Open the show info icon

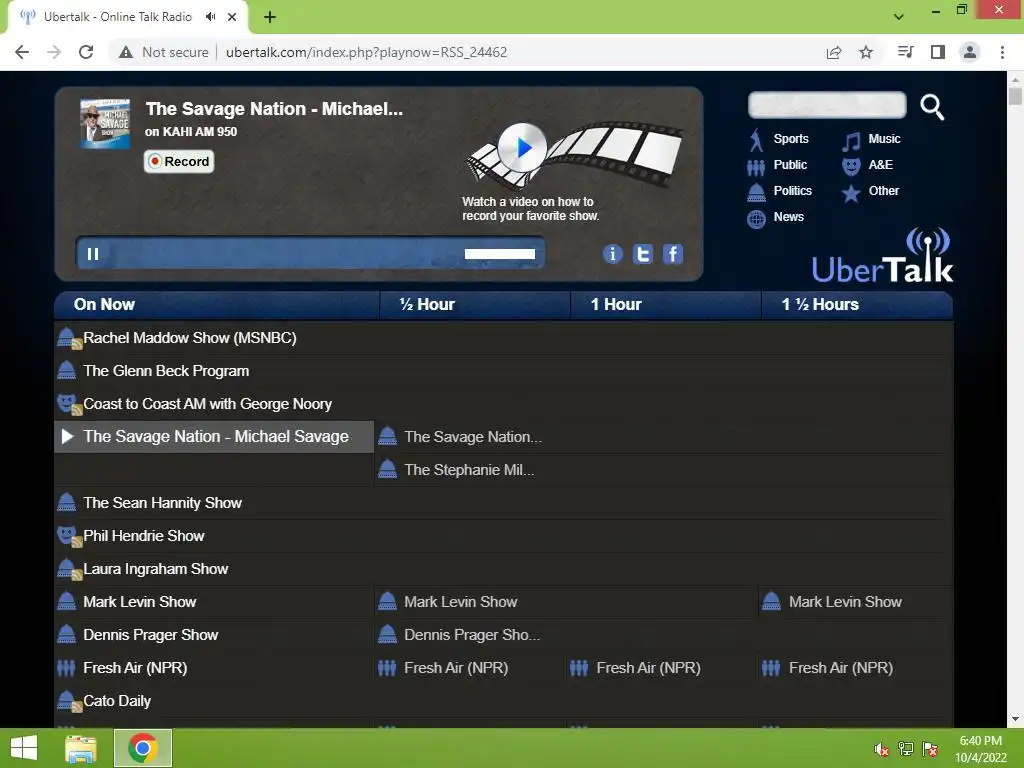(612, 254)
